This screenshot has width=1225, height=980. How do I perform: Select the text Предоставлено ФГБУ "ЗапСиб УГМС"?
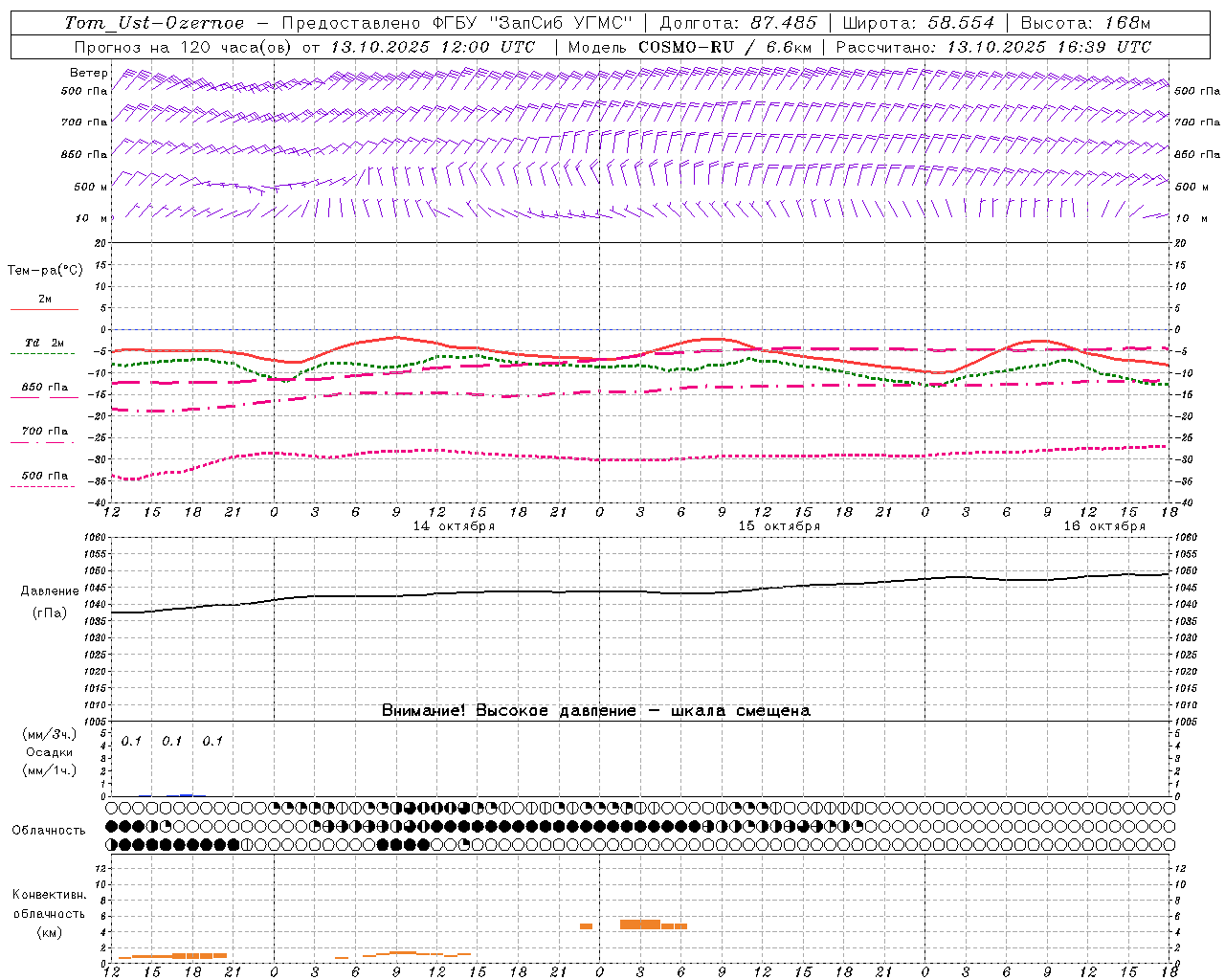457,23
